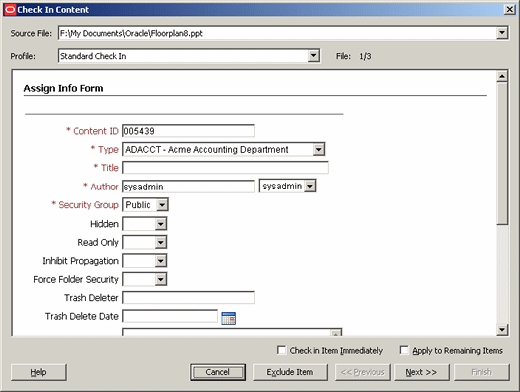Open the Type ADACCT dropdown list
Viewport: 520px width, 392px height.
click(319, 149)
